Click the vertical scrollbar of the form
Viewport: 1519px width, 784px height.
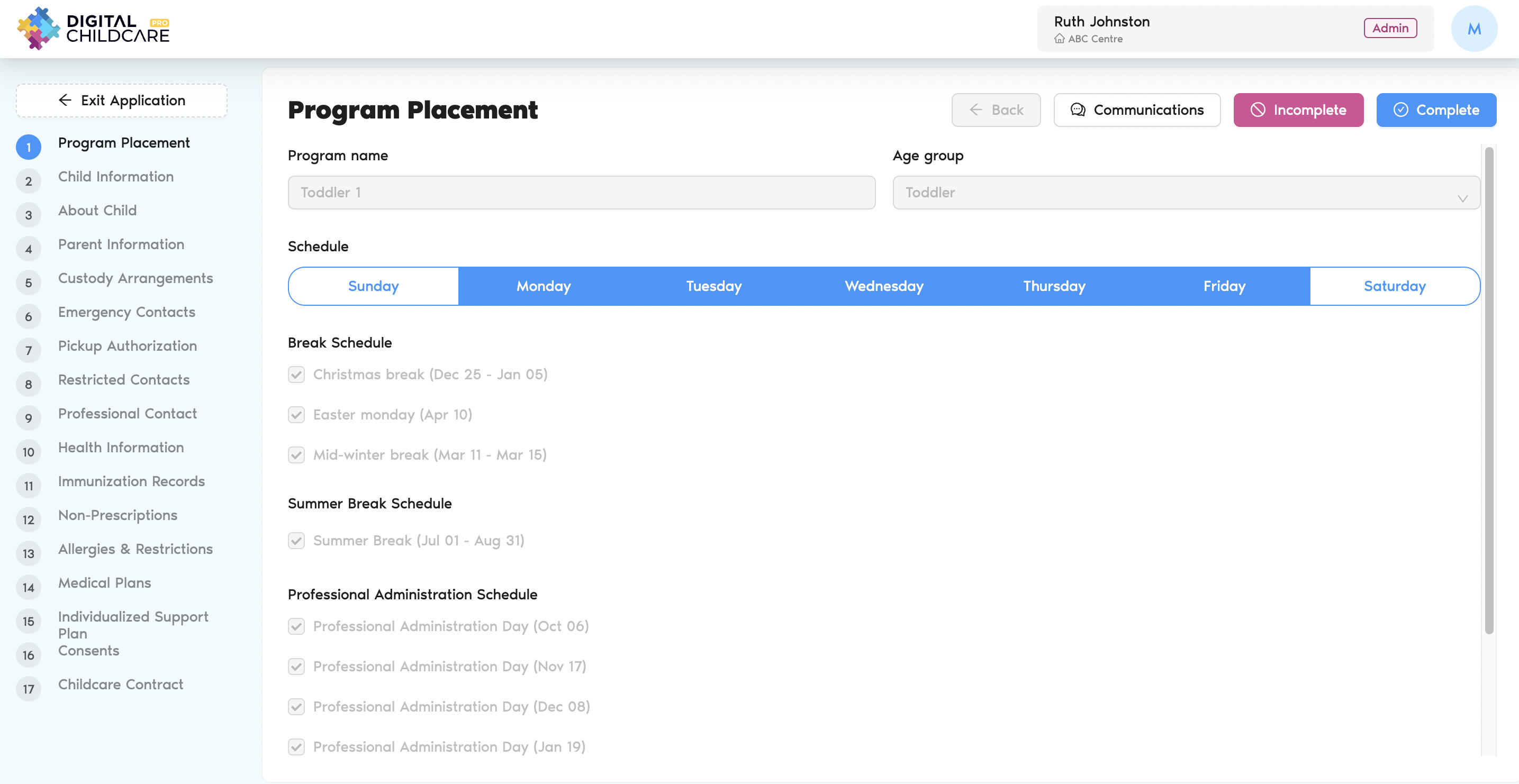click(x=1488, y=389)
